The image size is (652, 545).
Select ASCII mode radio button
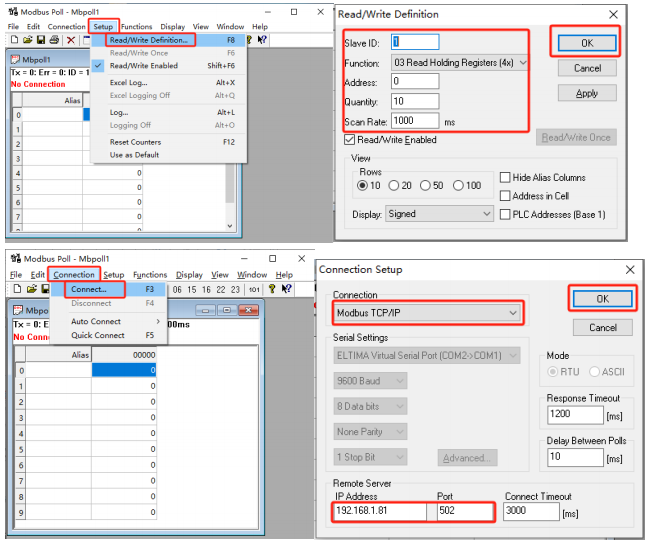pos(594,372)
